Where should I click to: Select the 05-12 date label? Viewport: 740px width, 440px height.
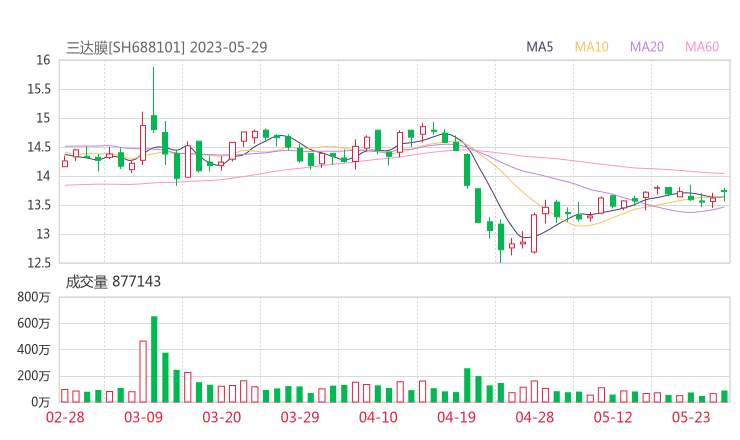point(613,417)
